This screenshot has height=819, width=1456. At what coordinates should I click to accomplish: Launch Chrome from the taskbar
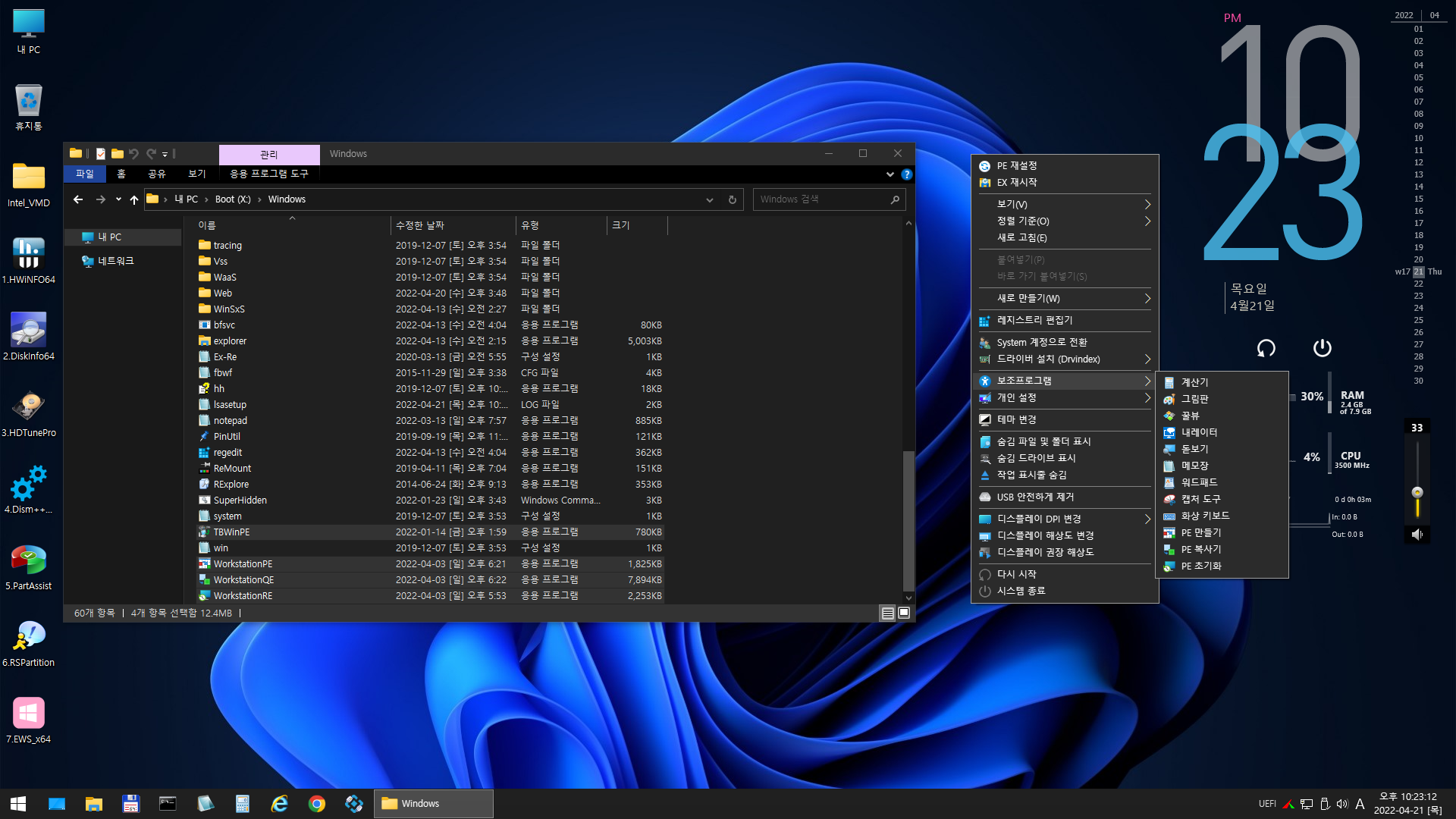[x=317, y=804]
